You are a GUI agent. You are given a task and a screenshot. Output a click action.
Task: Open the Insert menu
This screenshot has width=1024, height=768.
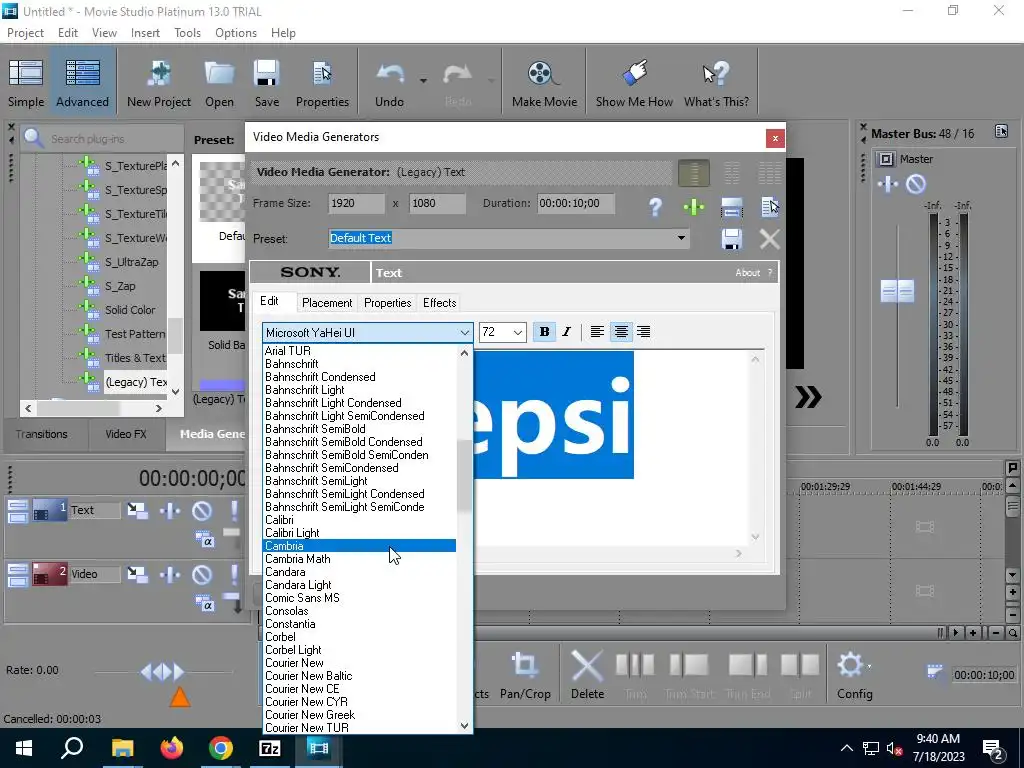[145, 33]
